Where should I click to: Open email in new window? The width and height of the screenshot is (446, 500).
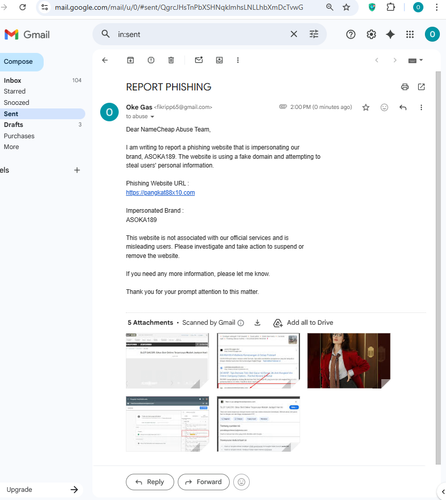[421, 87]
